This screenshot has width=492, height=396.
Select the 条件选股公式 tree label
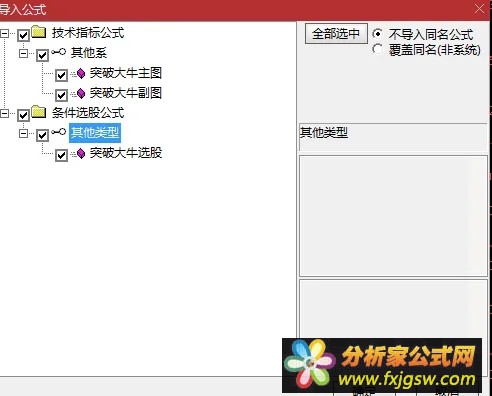tap(88, 113)
